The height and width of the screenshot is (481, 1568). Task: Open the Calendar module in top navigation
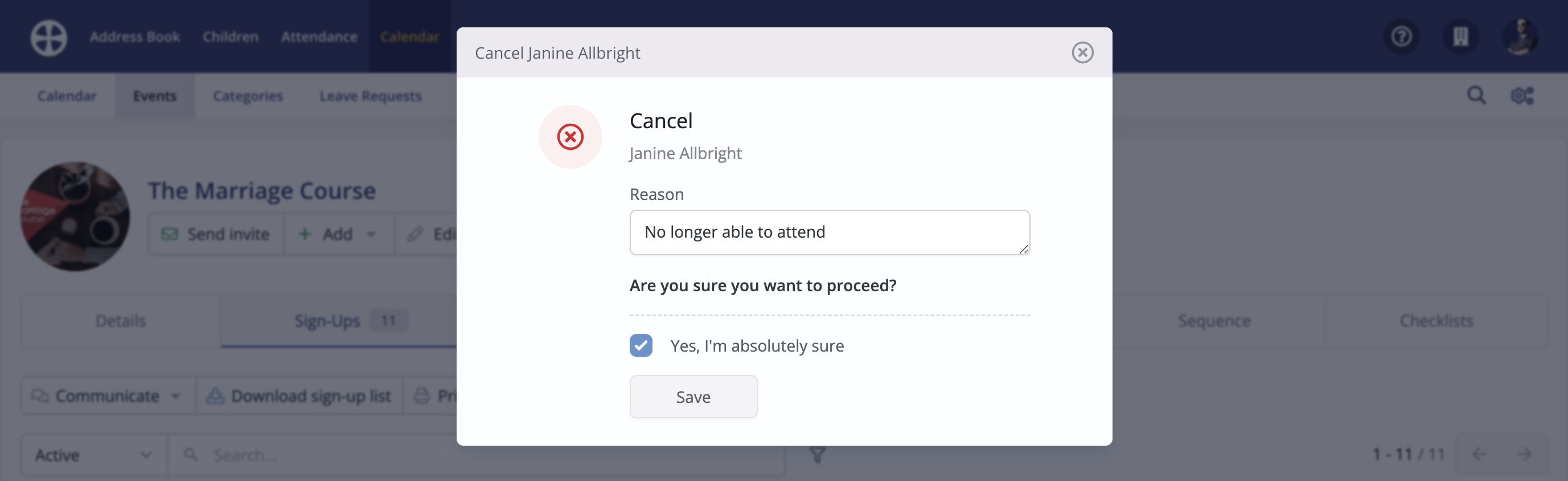[410, 36]
